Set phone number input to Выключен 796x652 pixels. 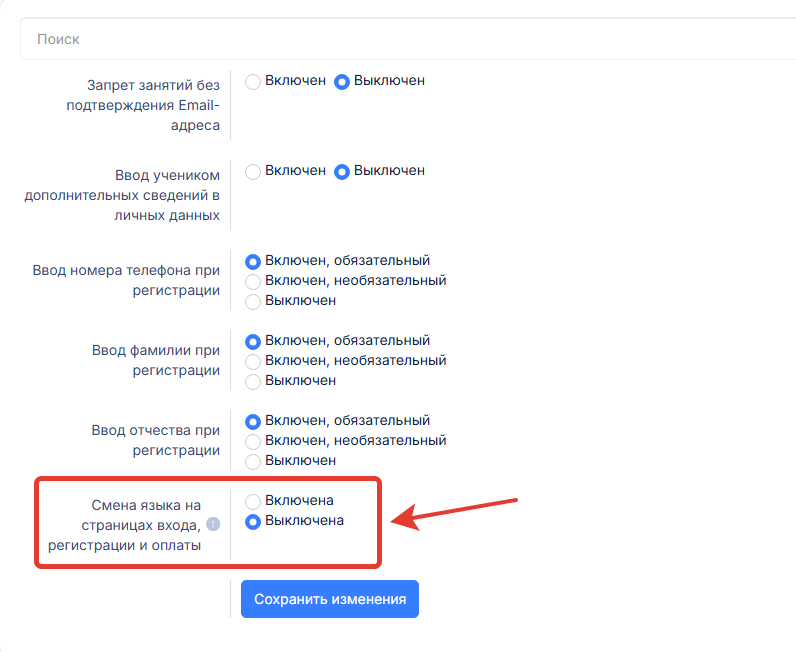pyautogui.click(x=253, y=301)
